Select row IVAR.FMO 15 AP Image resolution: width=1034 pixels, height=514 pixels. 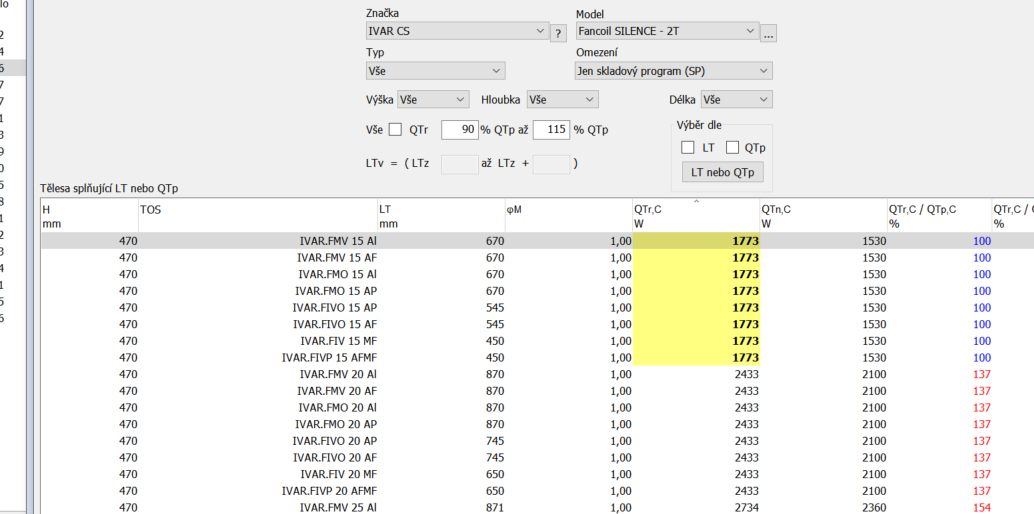pos(537,291)
